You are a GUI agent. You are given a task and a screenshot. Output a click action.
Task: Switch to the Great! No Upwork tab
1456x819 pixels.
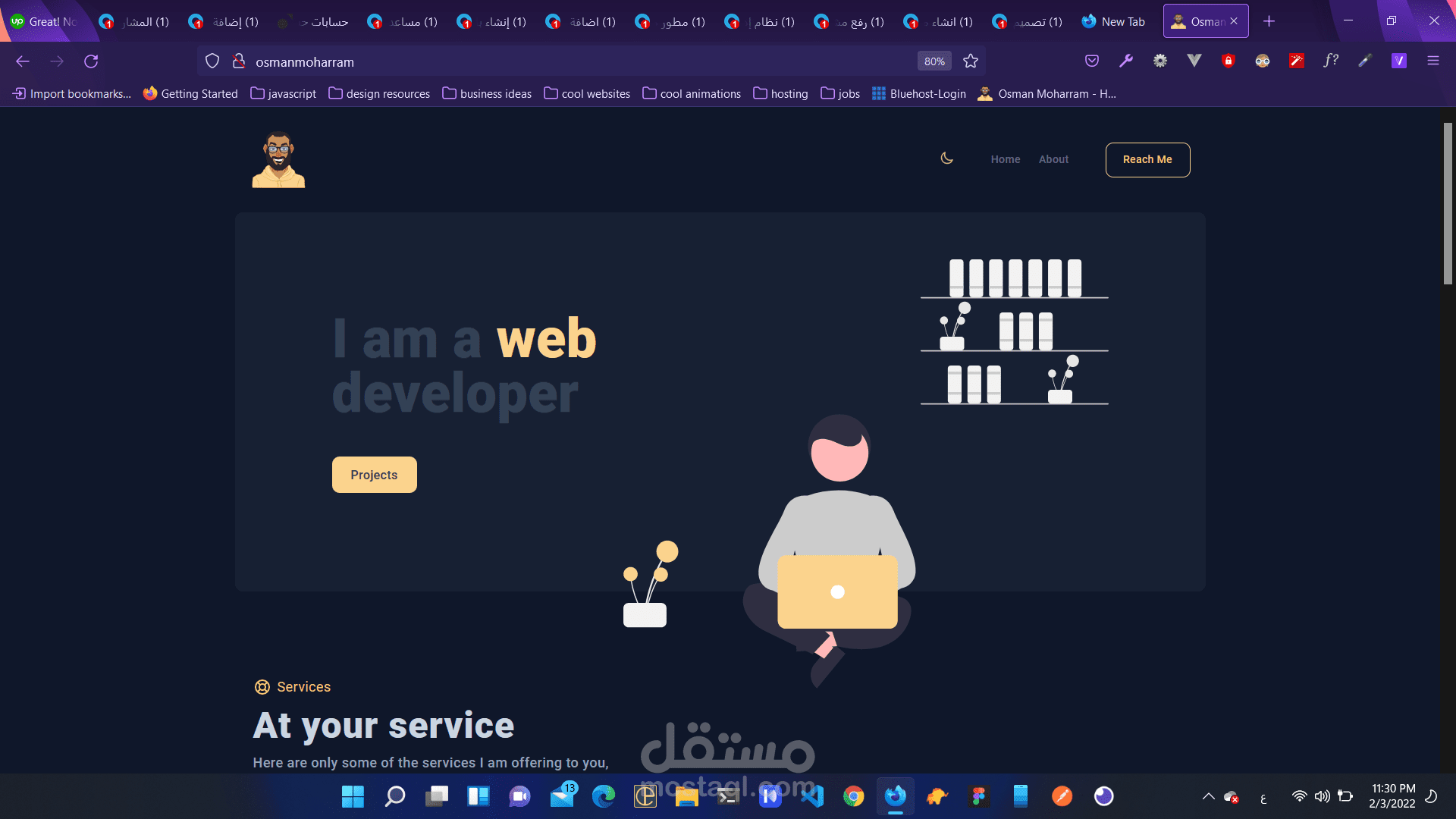[45, 21]
